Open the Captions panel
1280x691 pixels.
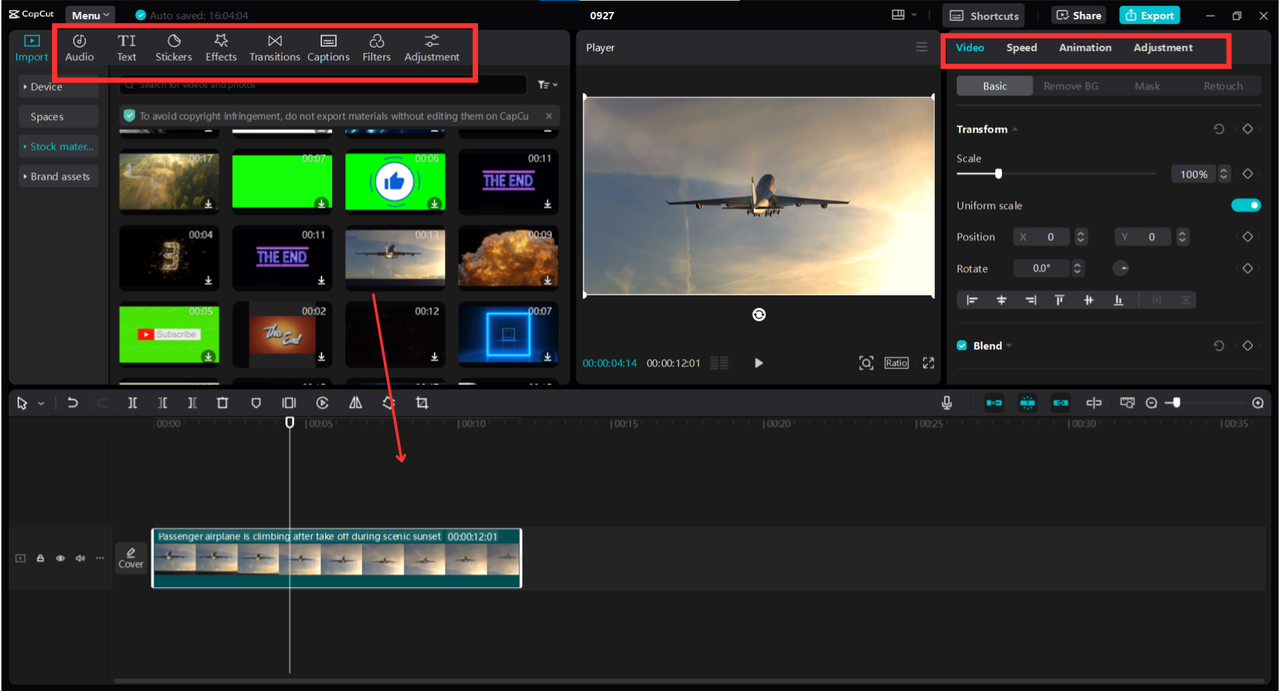tap(328, 47)
